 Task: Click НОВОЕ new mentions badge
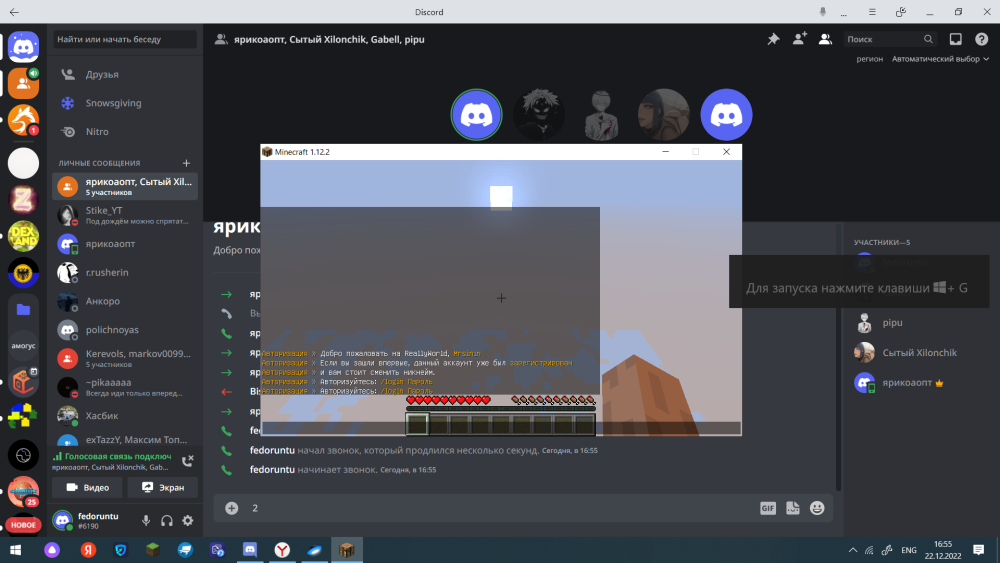(24, 525)
